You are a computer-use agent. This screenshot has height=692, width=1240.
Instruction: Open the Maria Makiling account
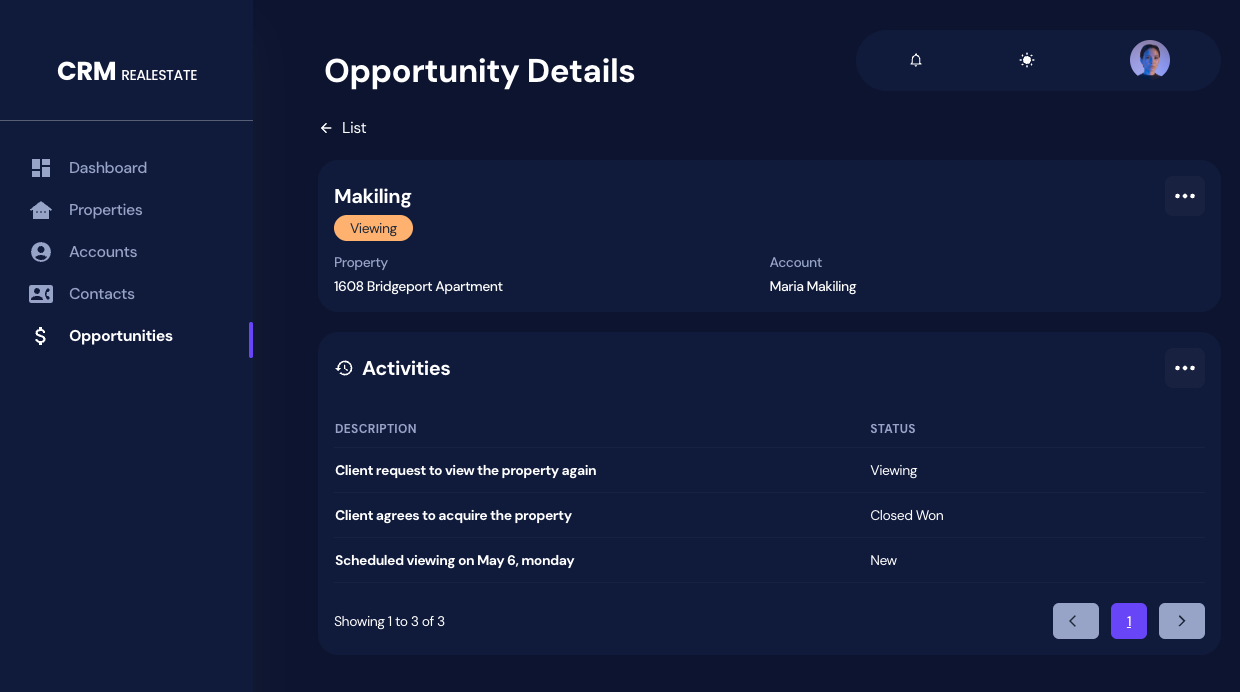813,286
